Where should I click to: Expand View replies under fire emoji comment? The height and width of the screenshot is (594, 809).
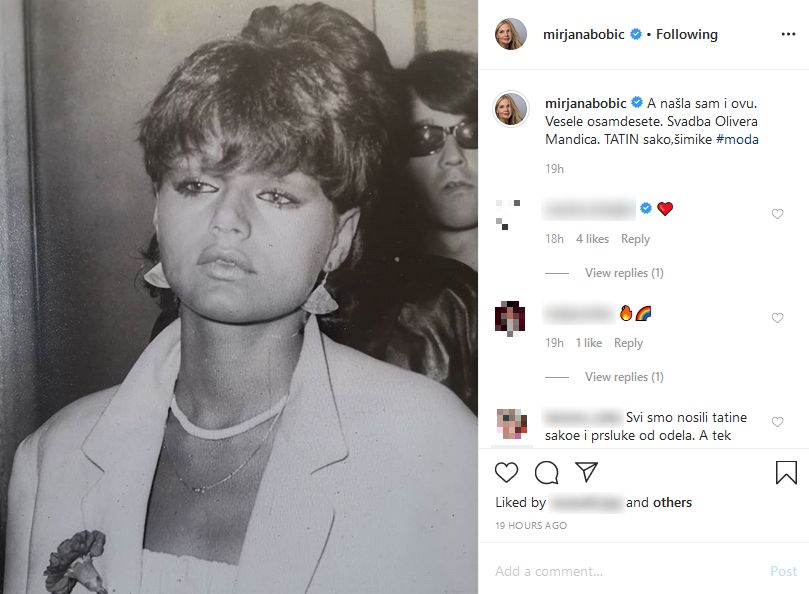(624, 377)
